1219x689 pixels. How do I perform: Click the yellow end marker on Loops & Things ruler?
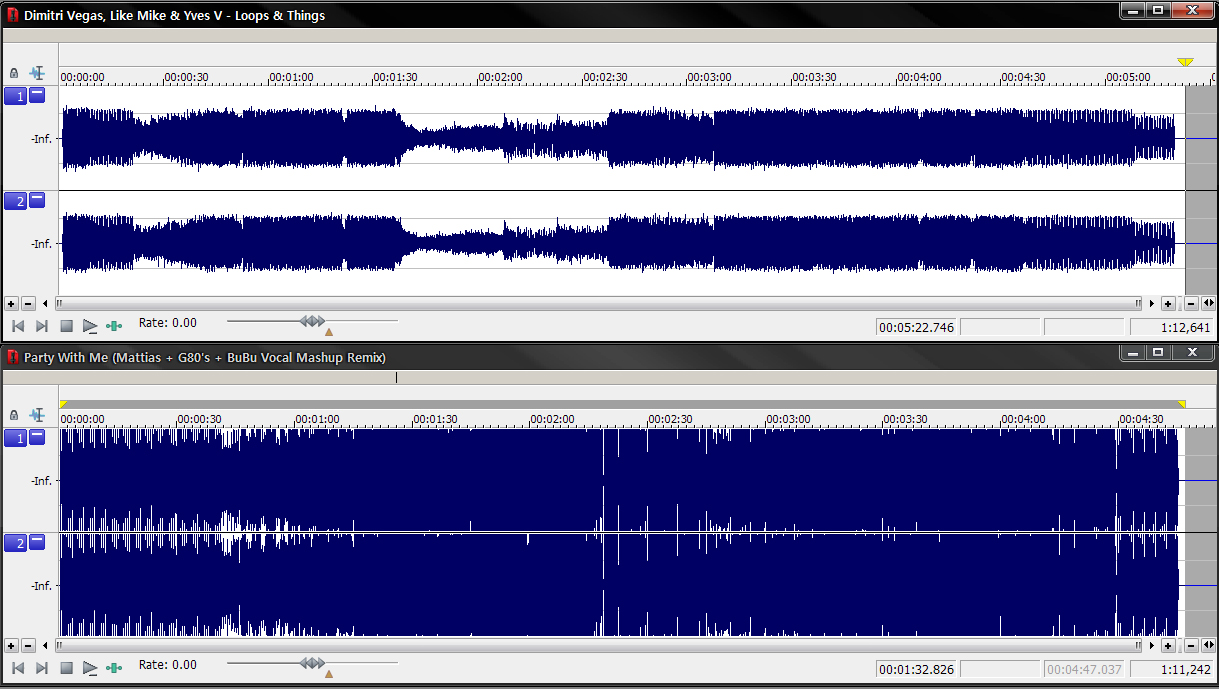click(x=1185, y=62)
